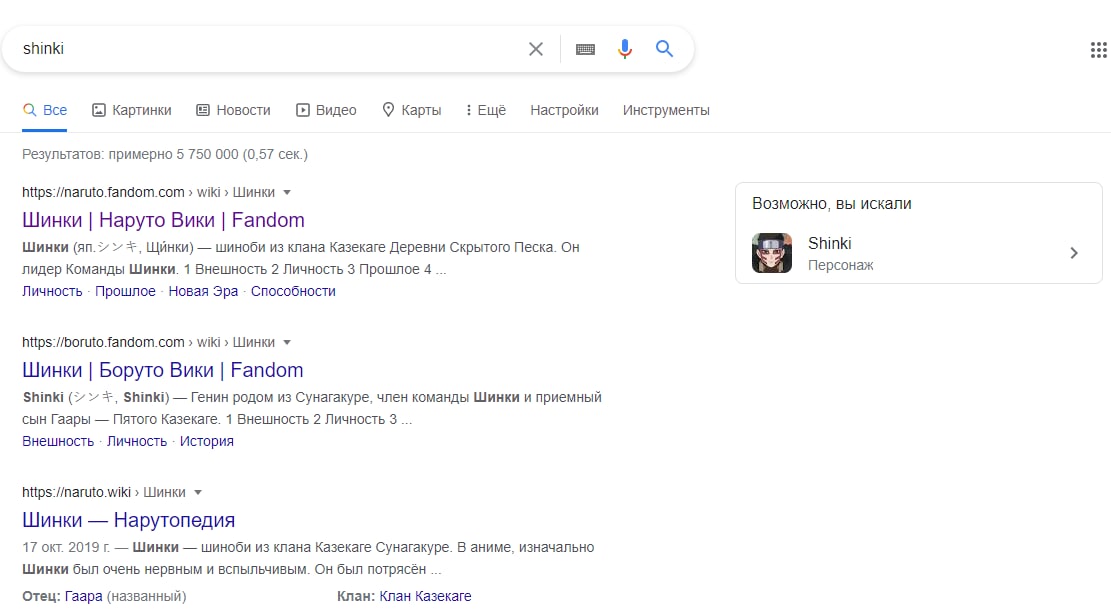Open Шинки — Нарутопедия result
Viewport: 1111px width, 612px height.
[x=128, y=521]
